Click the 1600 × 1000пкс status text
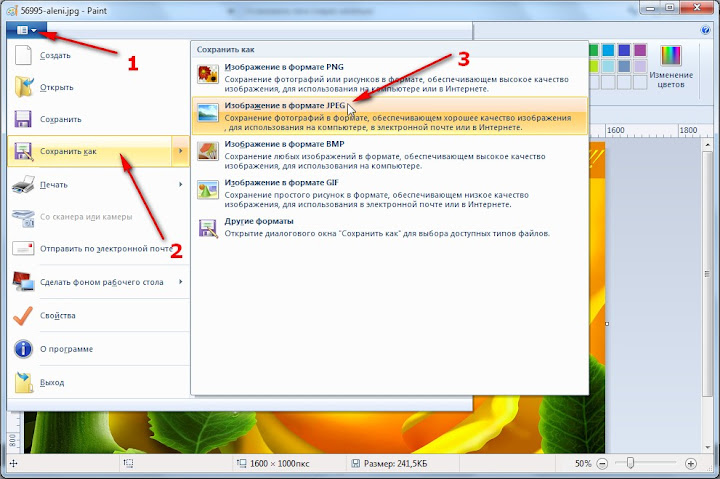720x479 pixels. (x=279, y=464)
